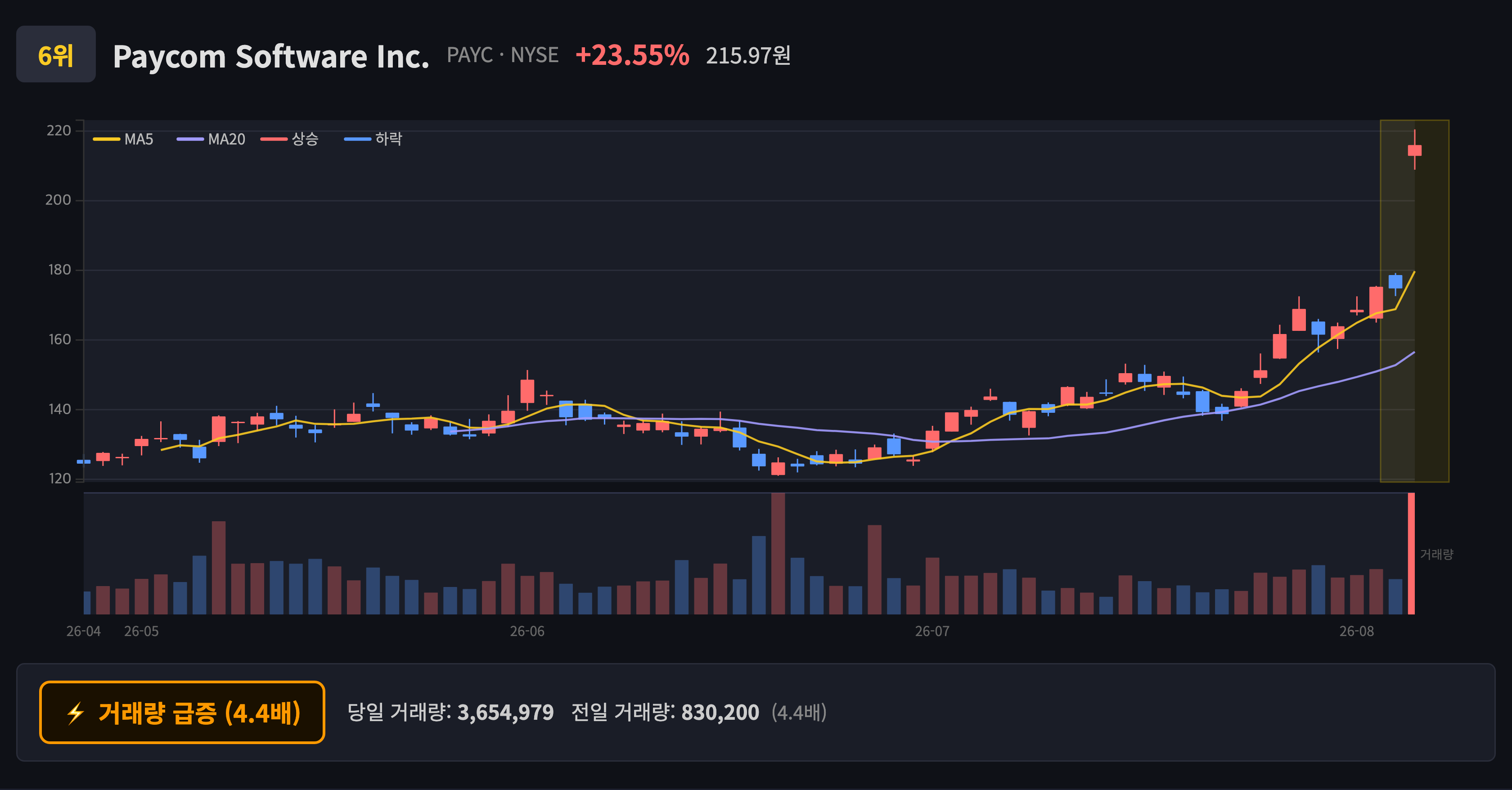Click the 220 y-axis price label
The width and height of the screenshot is (1512, 790).
(58, 130)
